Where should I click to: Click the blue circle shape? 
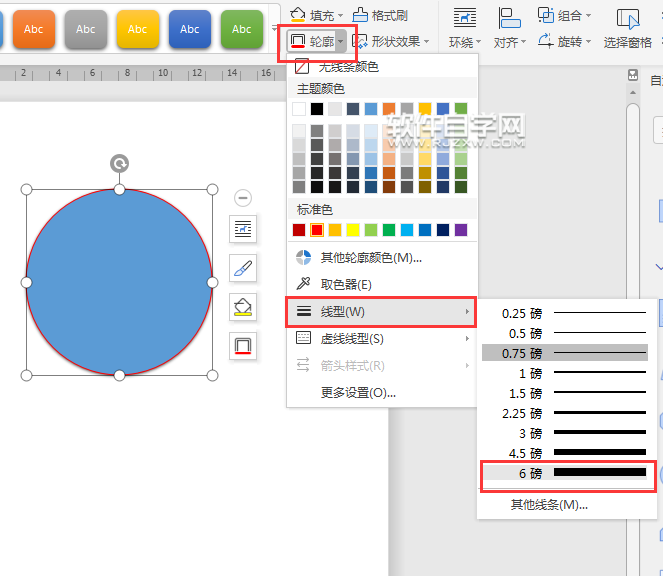point(119,282)
